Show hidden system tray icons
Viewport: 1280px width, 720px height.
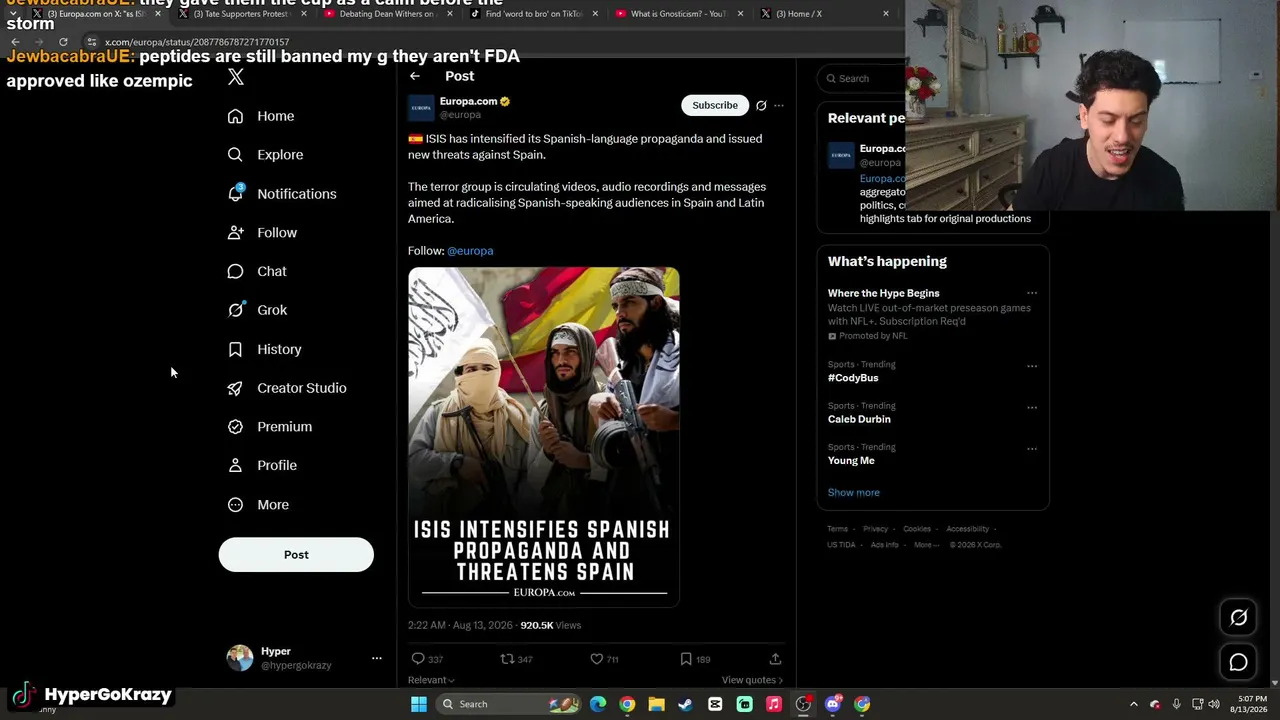pyautogui.click(x=1133, y=704)
